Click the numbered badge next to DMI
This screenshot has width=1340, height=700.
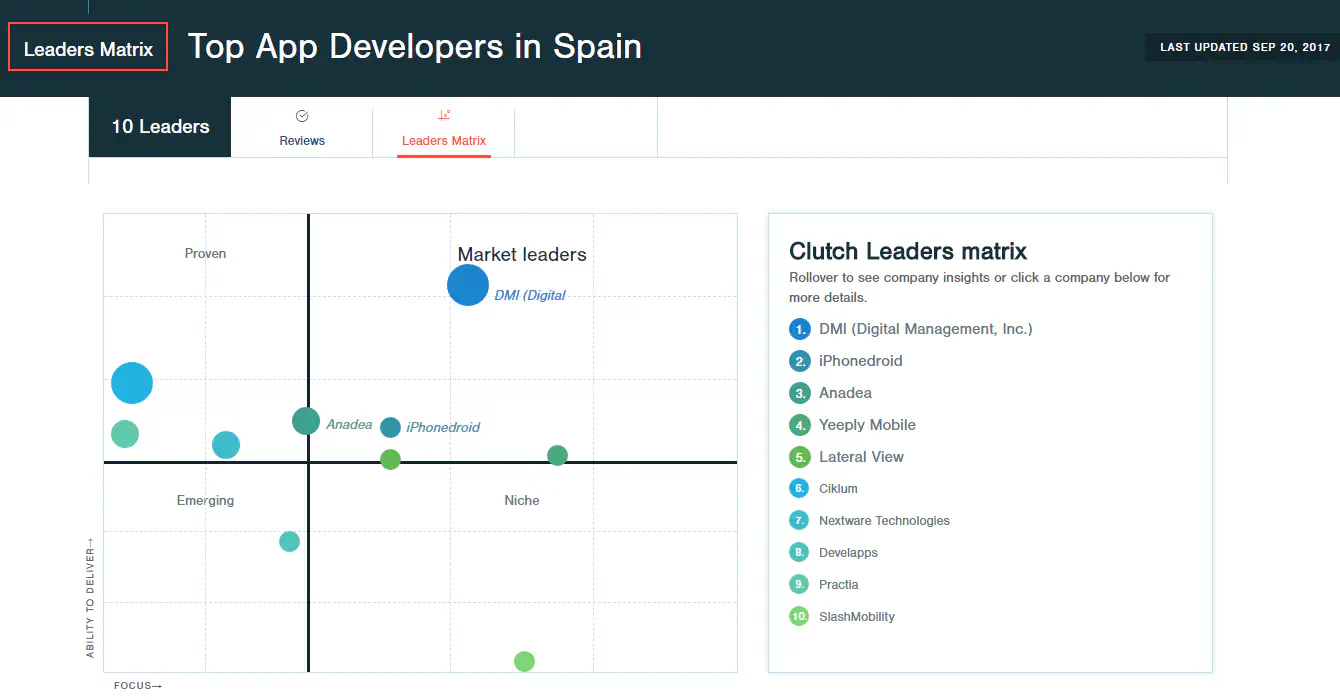798,329
